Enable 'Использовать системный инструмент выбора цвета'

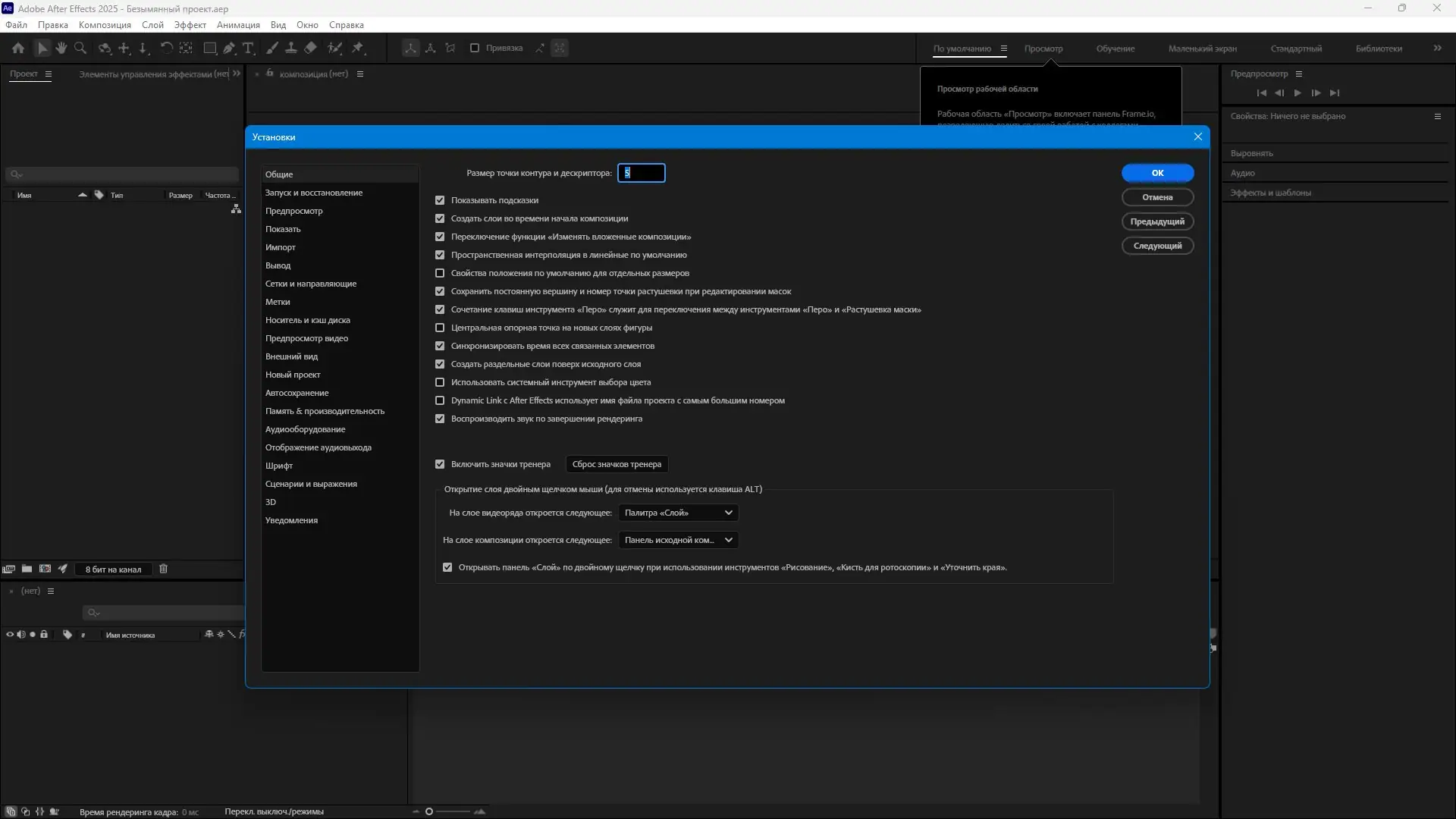coord(440,382)
